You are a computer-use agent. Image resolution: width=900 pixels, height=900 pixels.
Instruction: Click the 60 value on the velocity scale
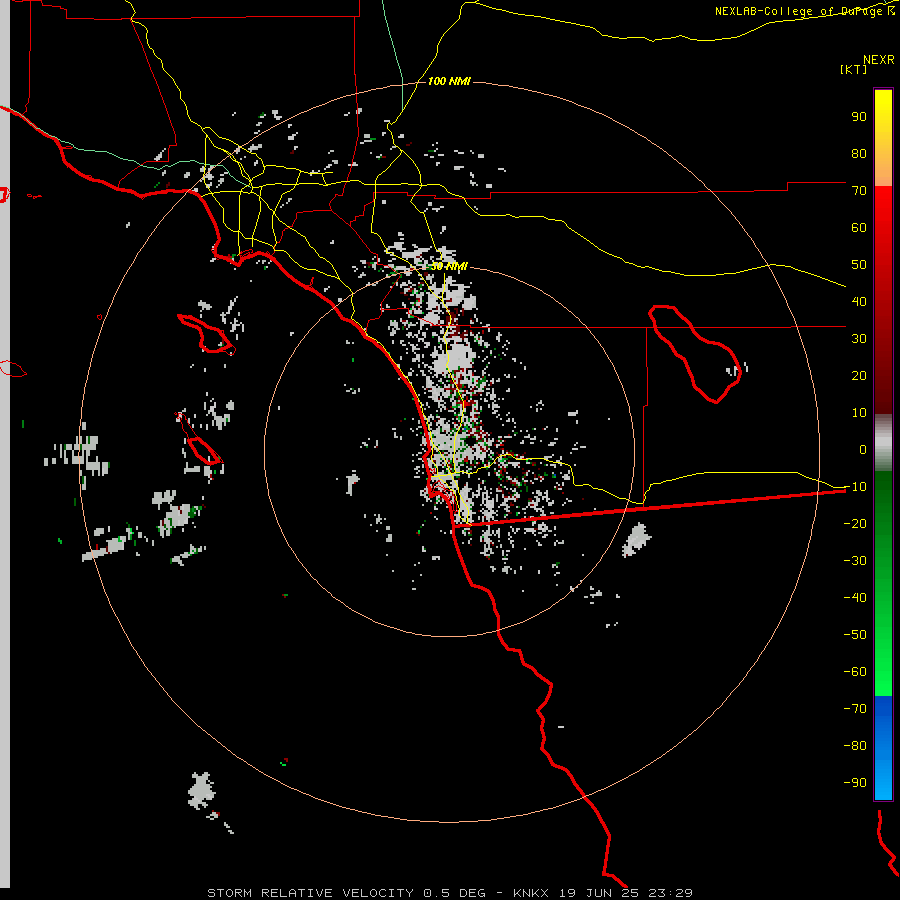(x=859, y=227)
